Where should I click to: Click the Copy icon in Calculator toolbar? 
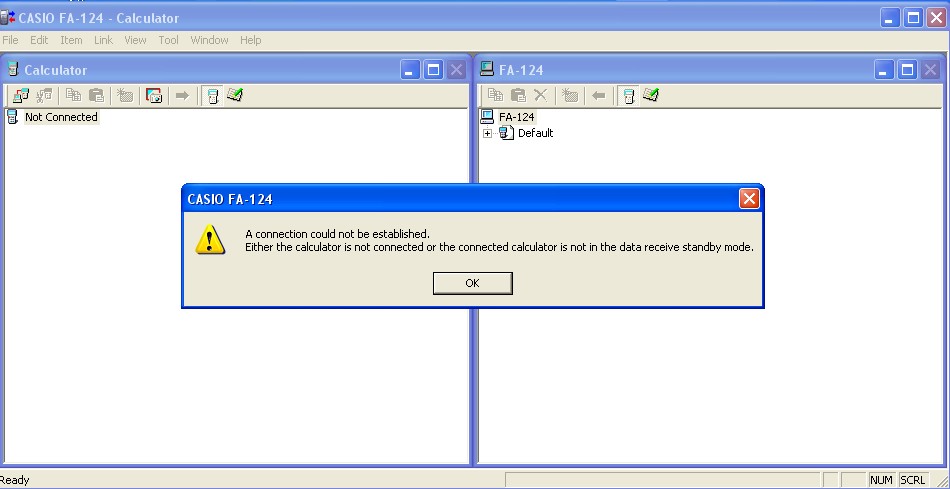click(x=73, y=95)
